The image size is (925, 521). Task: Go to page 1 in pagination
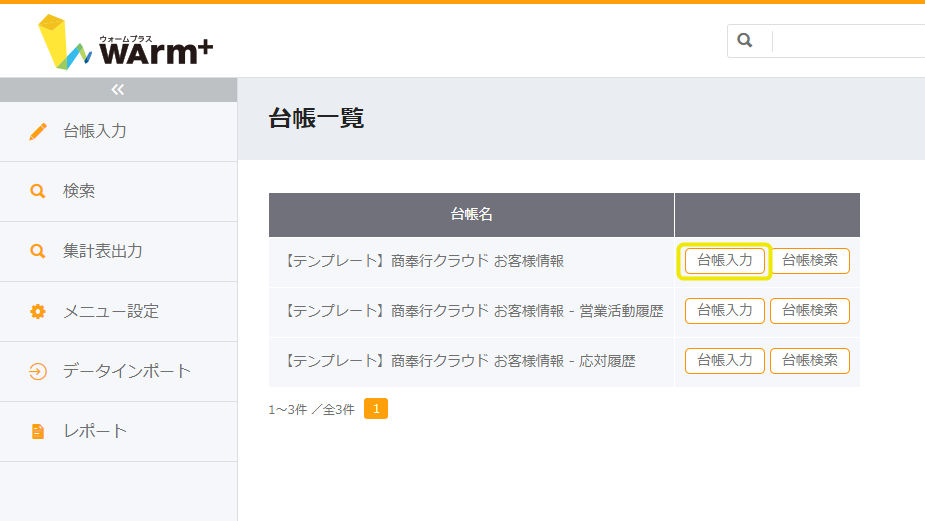click(376, 408)
